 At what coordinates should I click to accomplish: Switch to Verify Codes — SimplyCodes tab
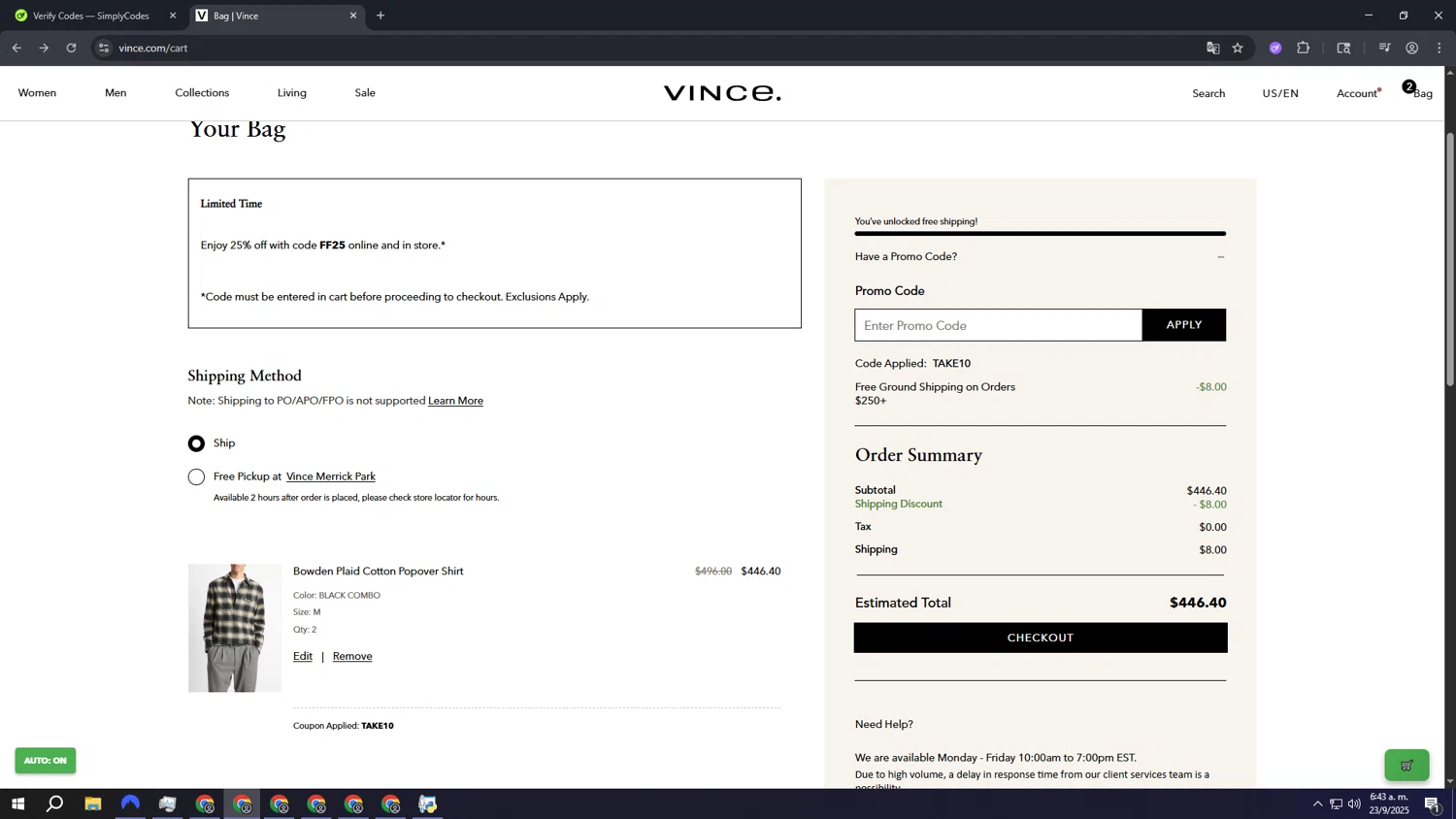(x=91, y=16)
